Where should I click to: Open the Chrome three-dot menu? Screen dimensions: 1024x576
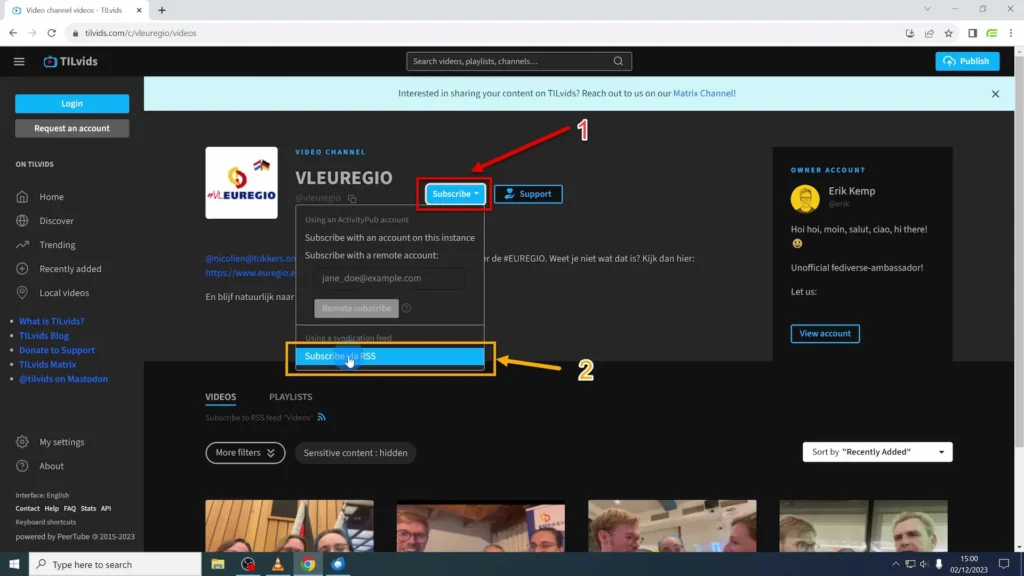1011,33
